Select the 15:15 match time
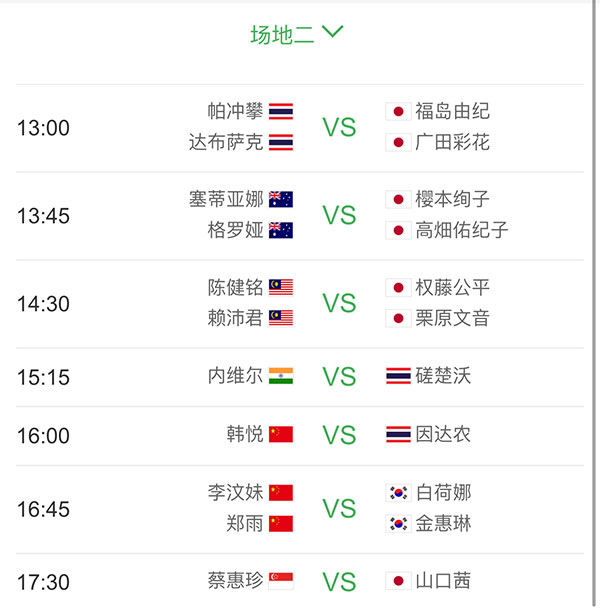The image size is (600, 611). pyautogui.click(x=43, y=376)
